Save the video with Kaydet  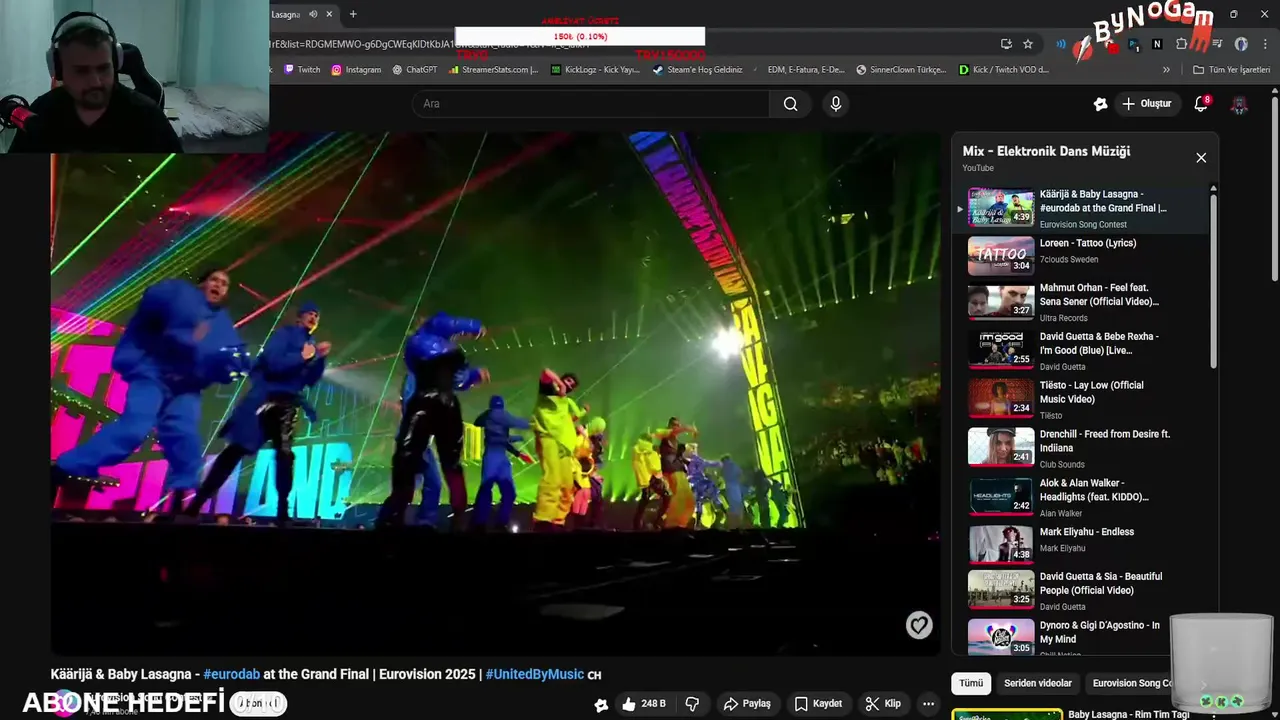pyautogui.click(x=818, y=704)
